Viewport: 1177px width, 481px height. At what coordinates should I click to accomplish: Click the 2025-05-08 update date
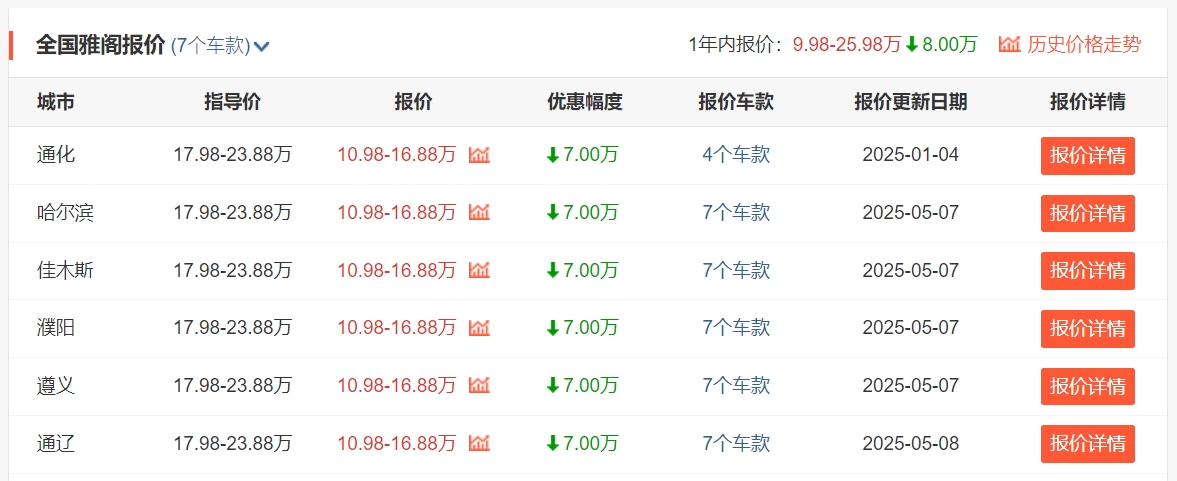click(x=911, y=443)
